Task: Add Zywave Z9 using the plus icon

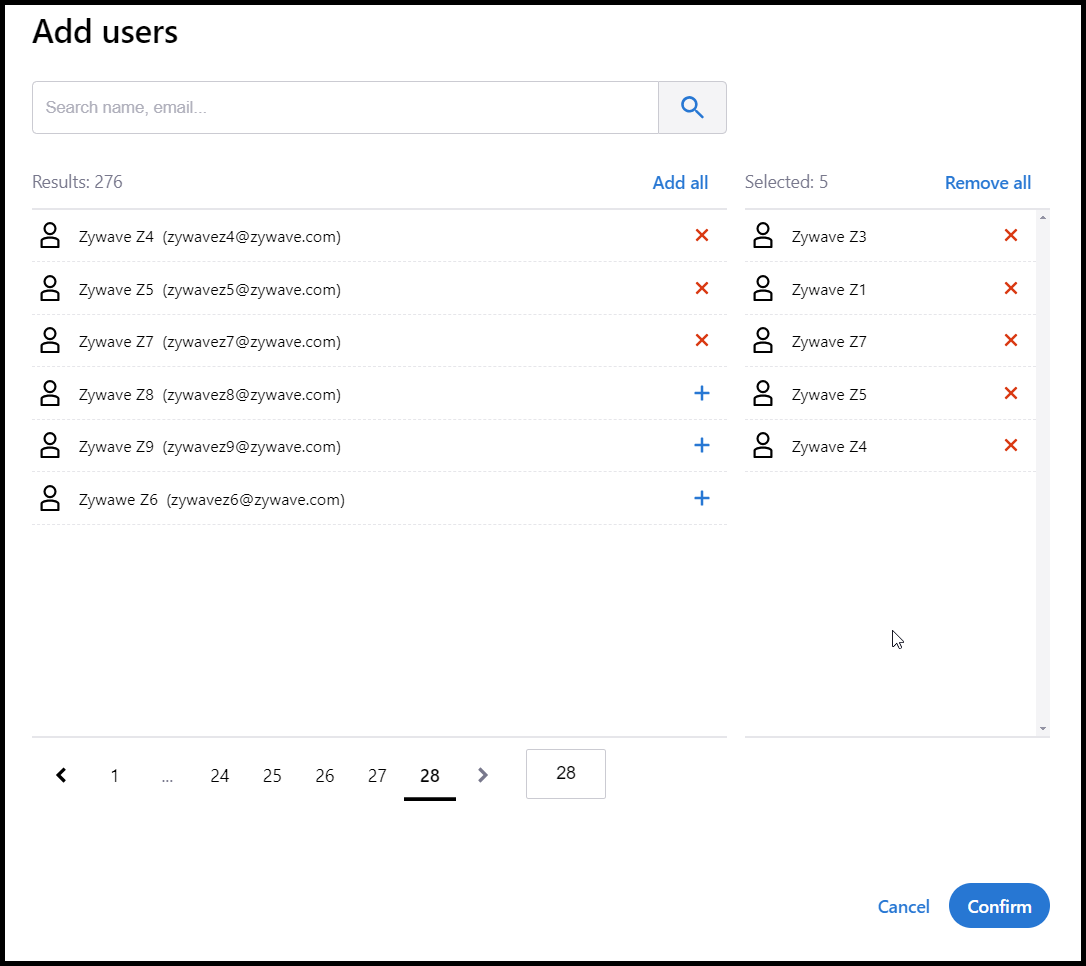Action: pyautogui.click(x=701, y=445)
